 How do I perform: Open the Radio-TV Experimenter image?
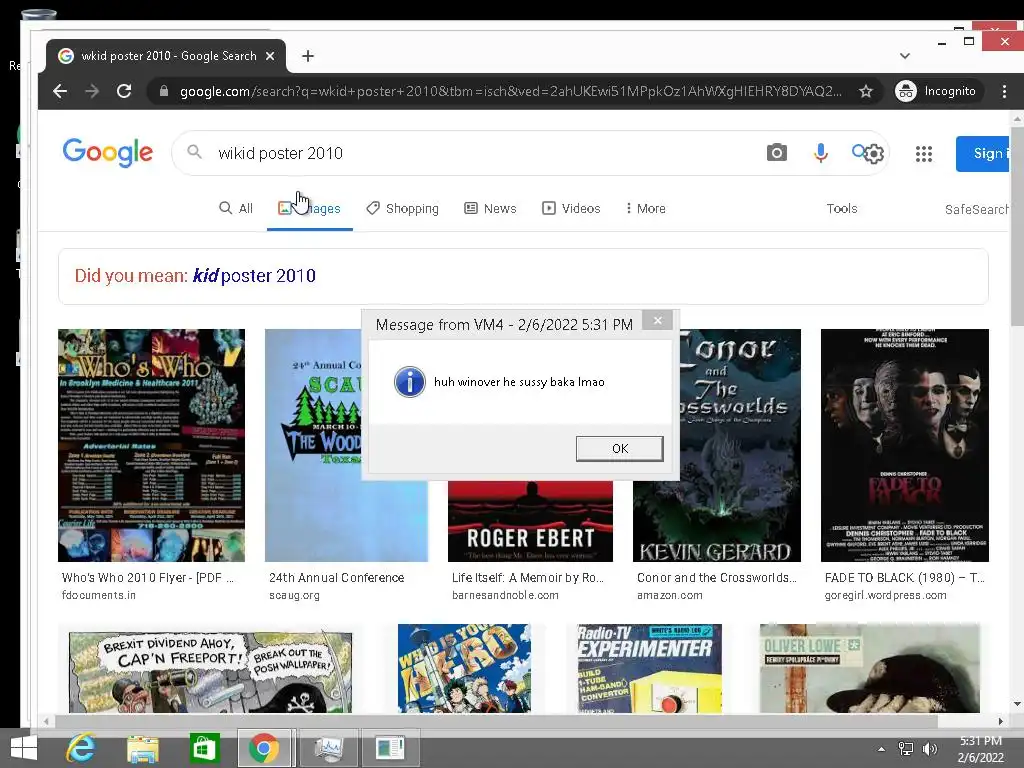[650, 668]
